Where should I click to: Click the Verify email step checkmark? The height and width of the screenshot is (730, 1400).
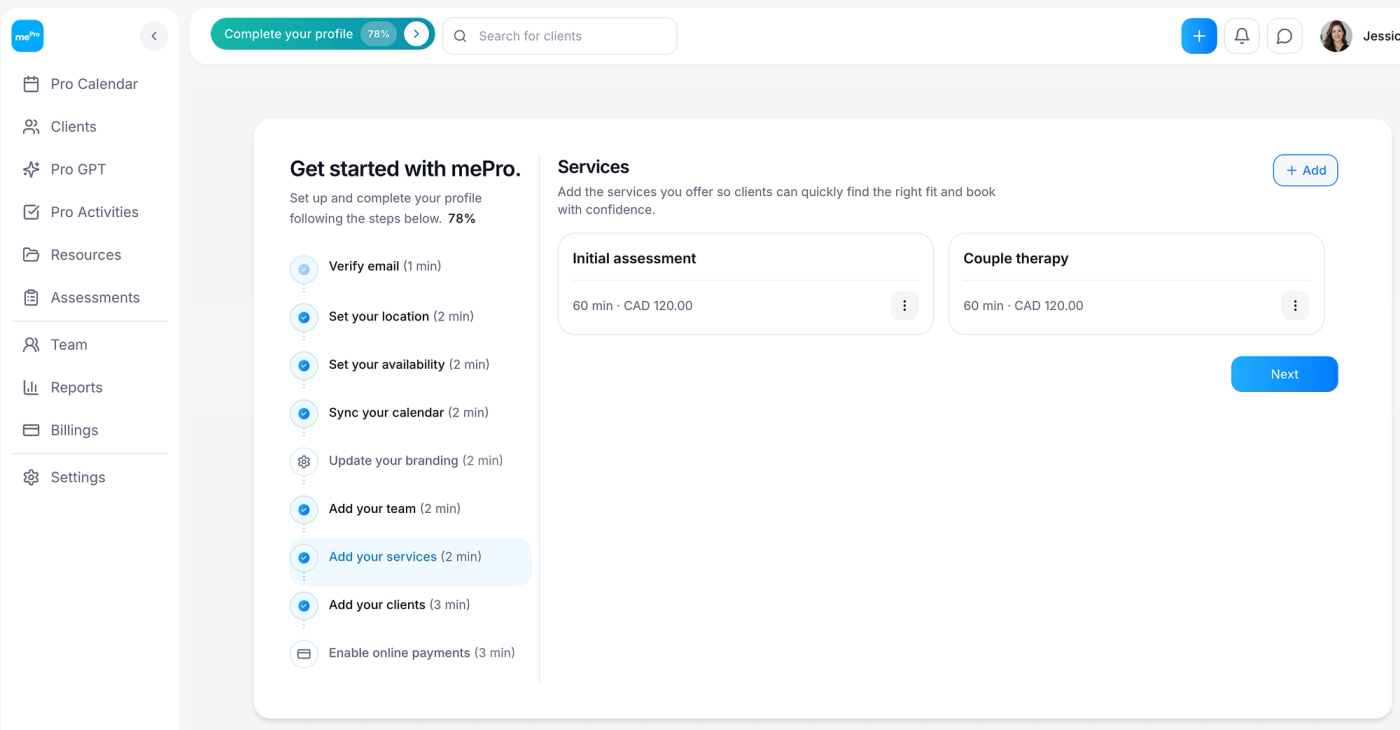[304, 270]
